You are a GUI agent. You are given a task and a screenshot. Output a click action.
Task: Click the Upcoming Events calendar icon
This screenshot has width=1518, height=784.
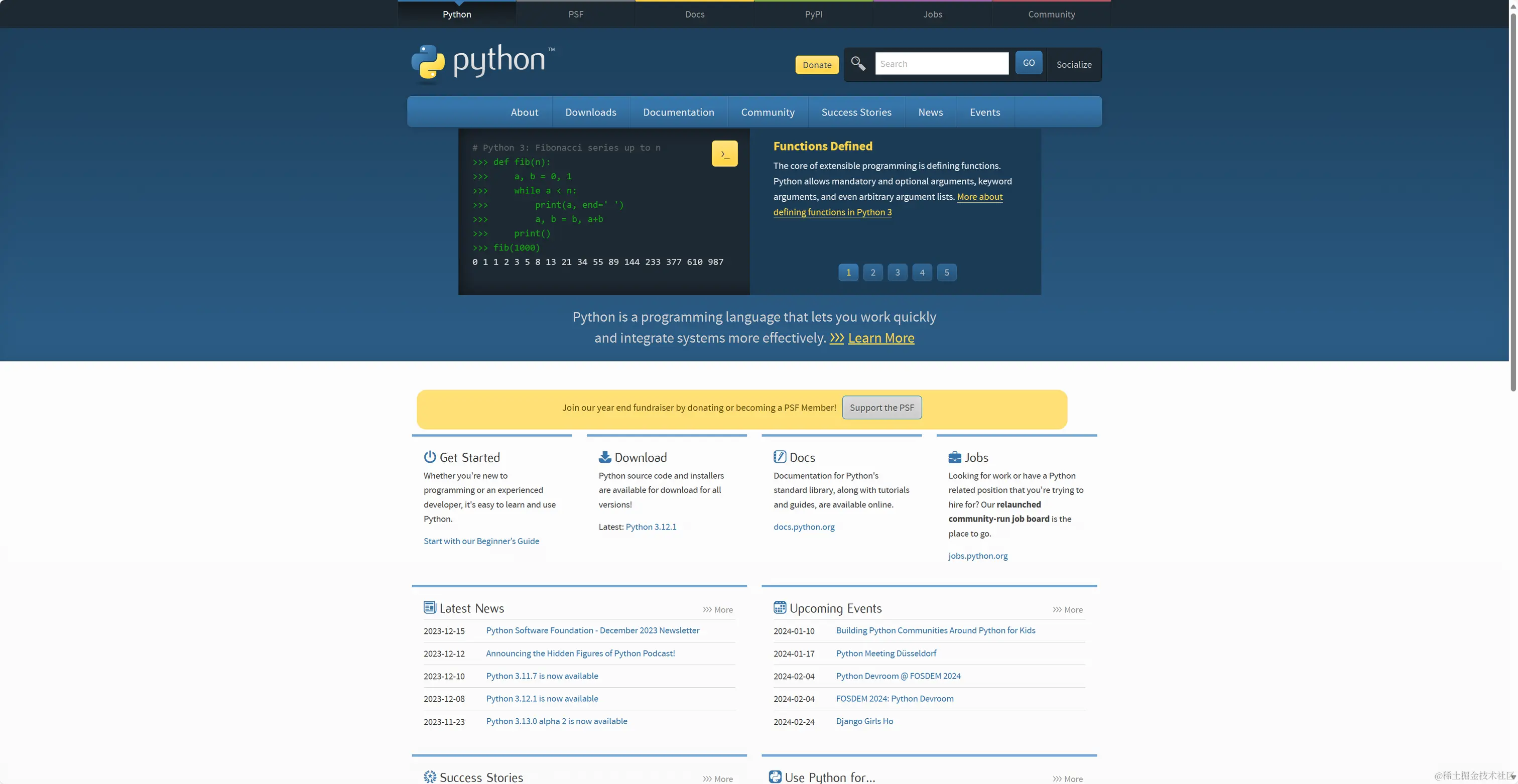(780, 607)
